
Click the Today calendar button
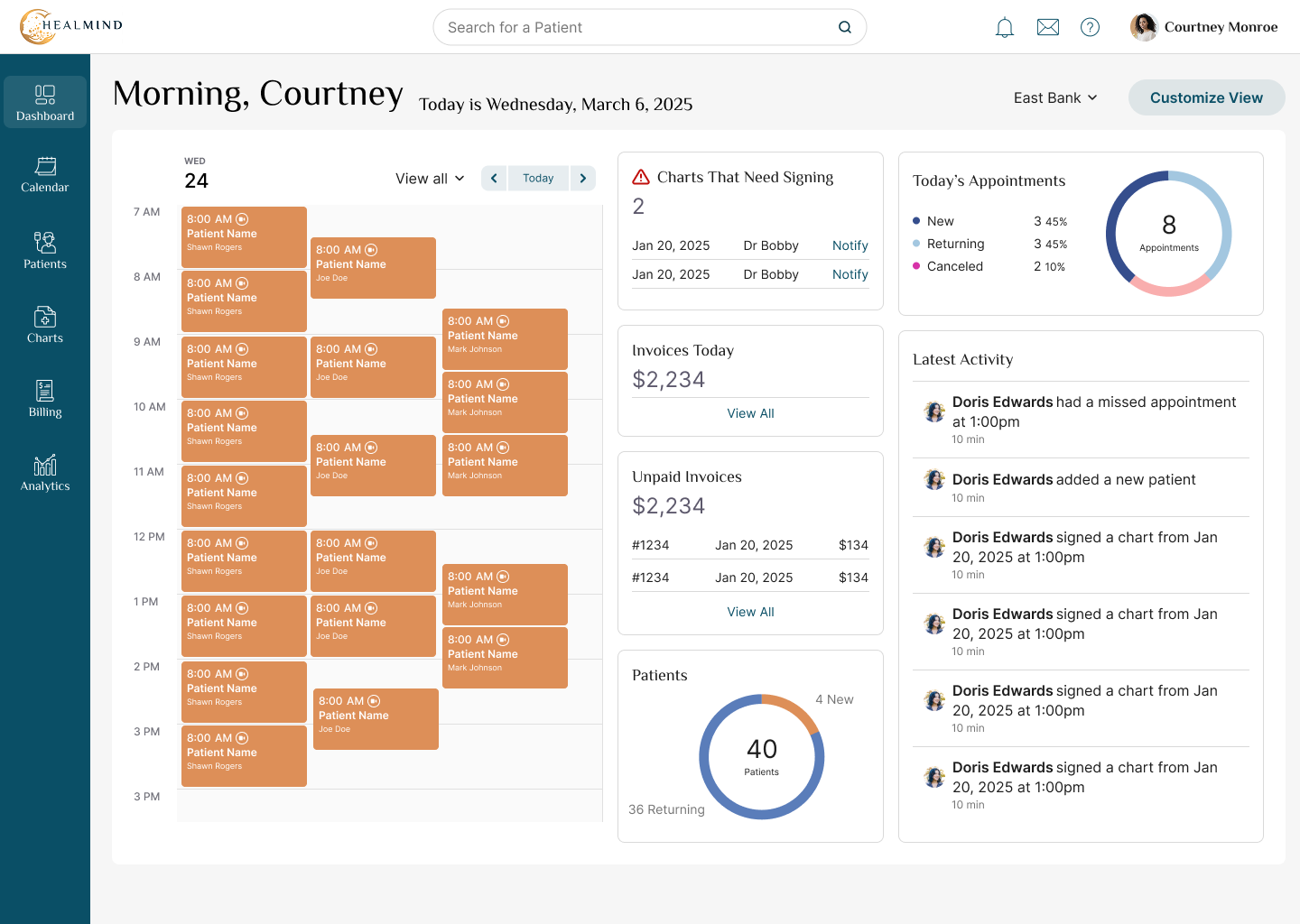pyautogui.click(x=538, y=179)
